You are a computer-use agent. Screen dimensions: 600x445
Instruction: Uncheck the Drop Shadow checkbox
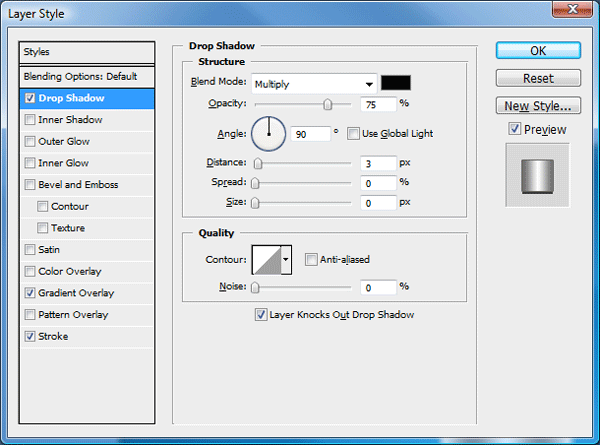(30, 98)
